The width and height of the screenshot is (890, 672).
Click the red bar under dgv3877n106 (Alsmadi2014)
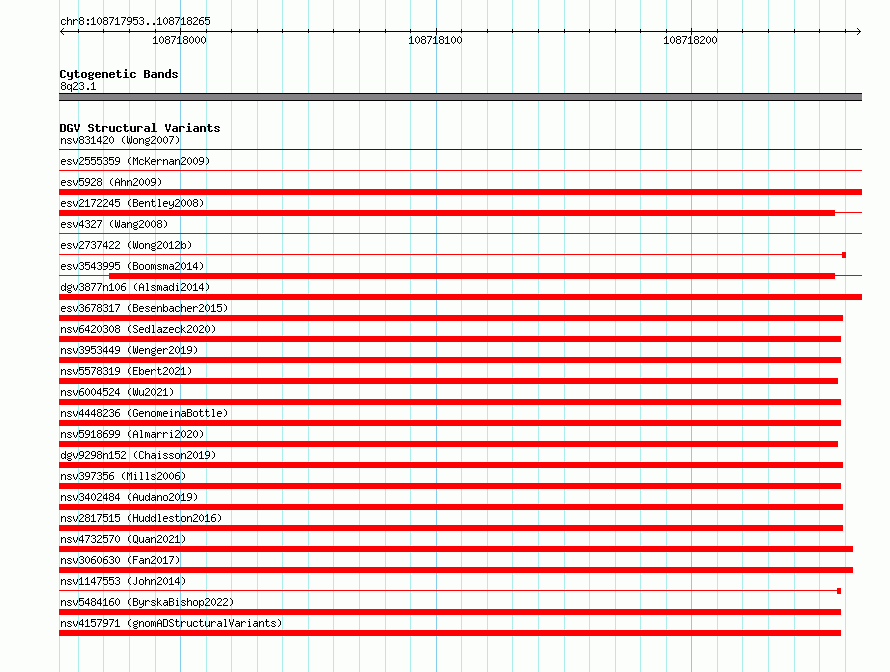click(x=460, y=297)
